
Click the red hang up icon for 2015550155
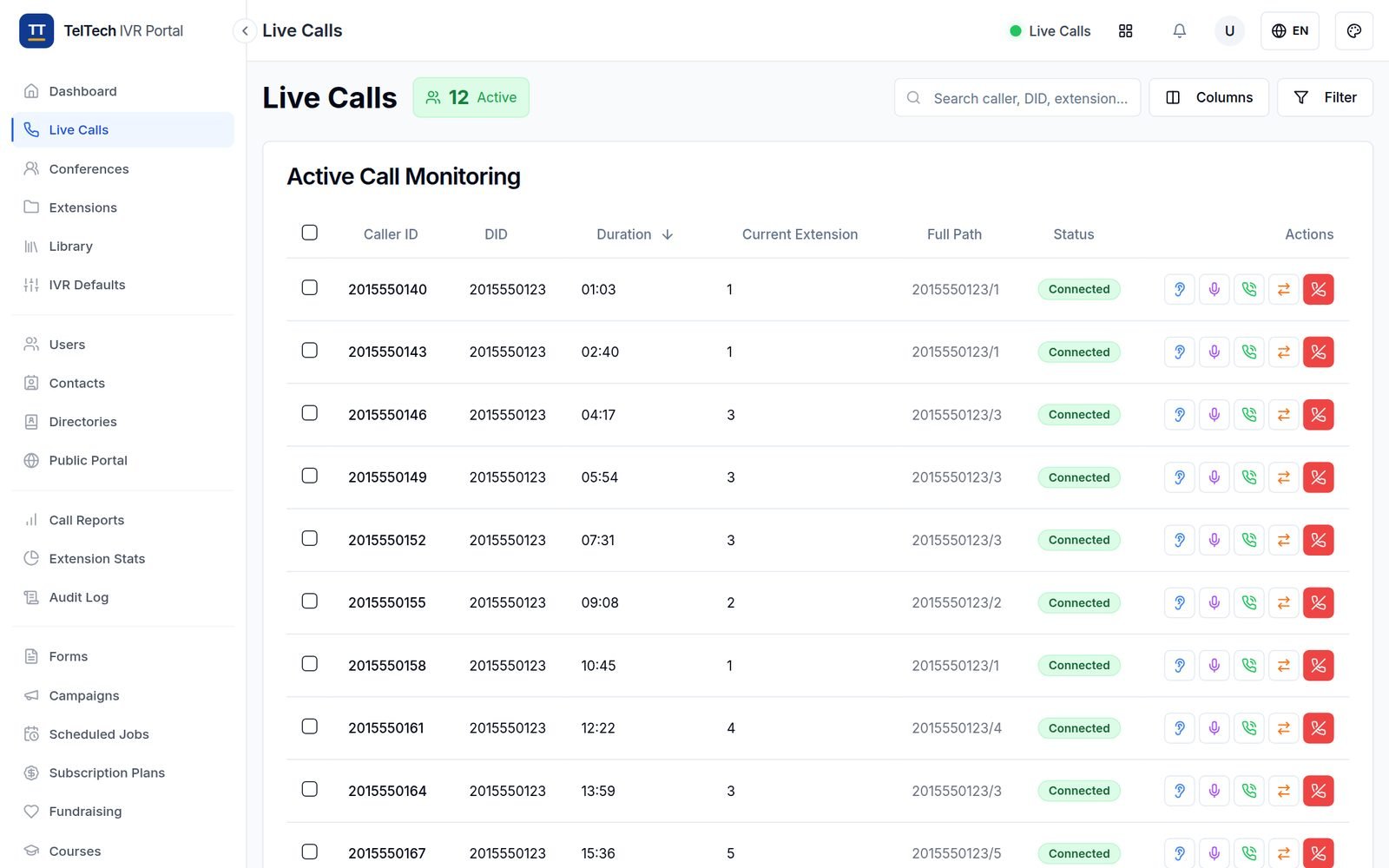(1318, 602)
